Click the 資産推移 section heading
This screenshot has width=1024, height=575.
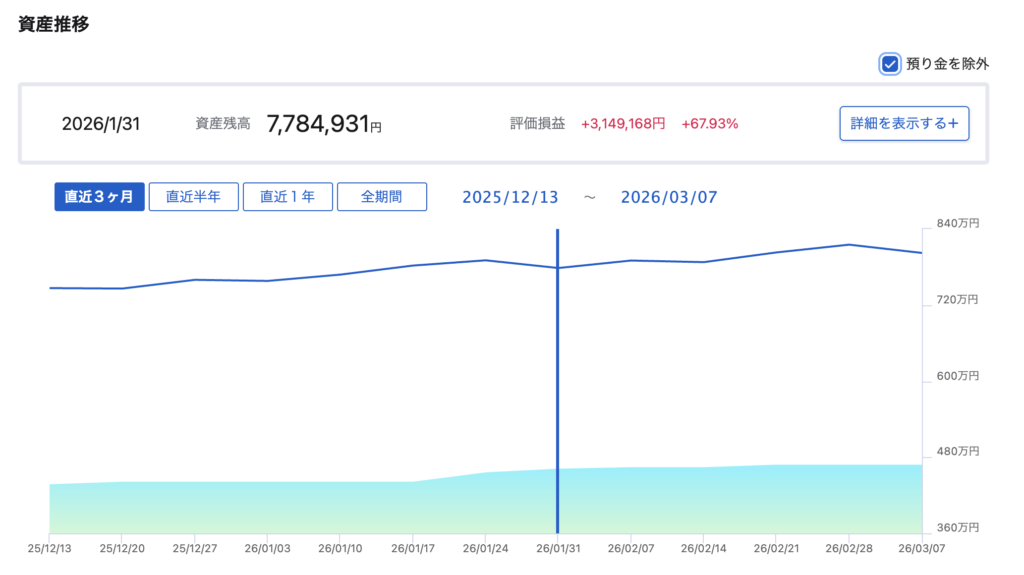(x=54, y=24)
